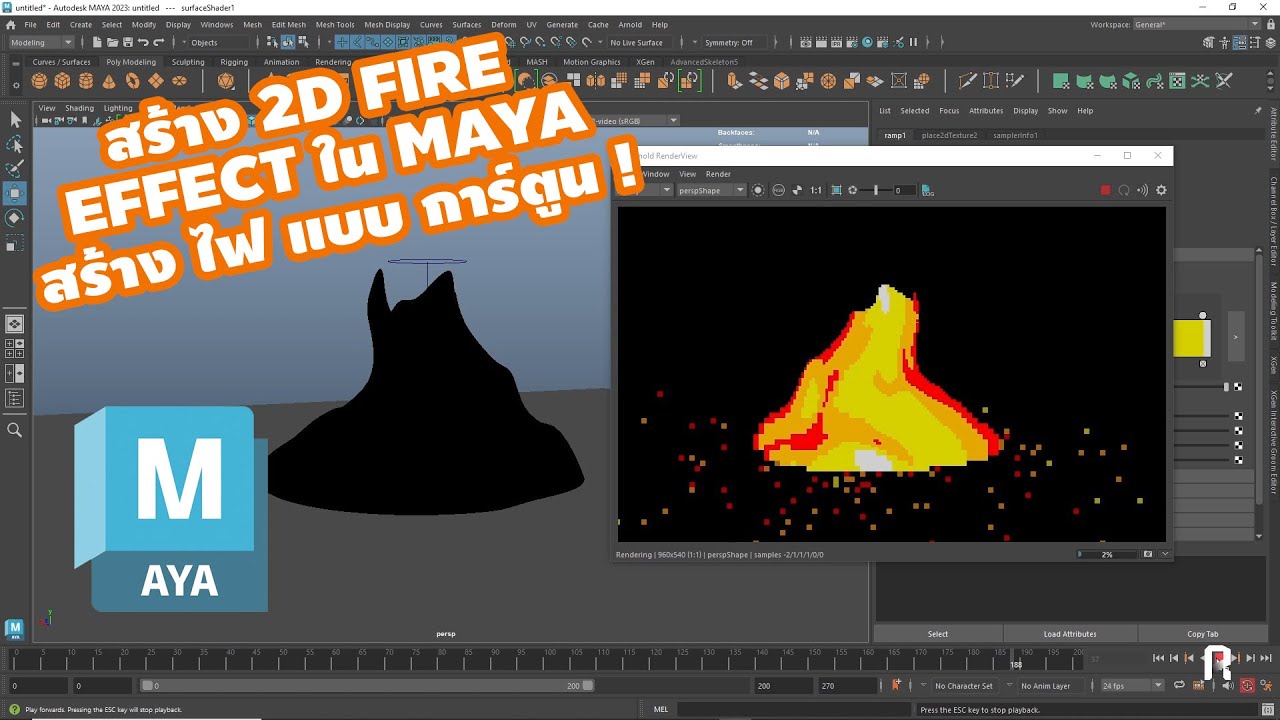Toggle timeline audio speaker icon
Screen dimensions: 1280x720
(x=1228, y=685)
